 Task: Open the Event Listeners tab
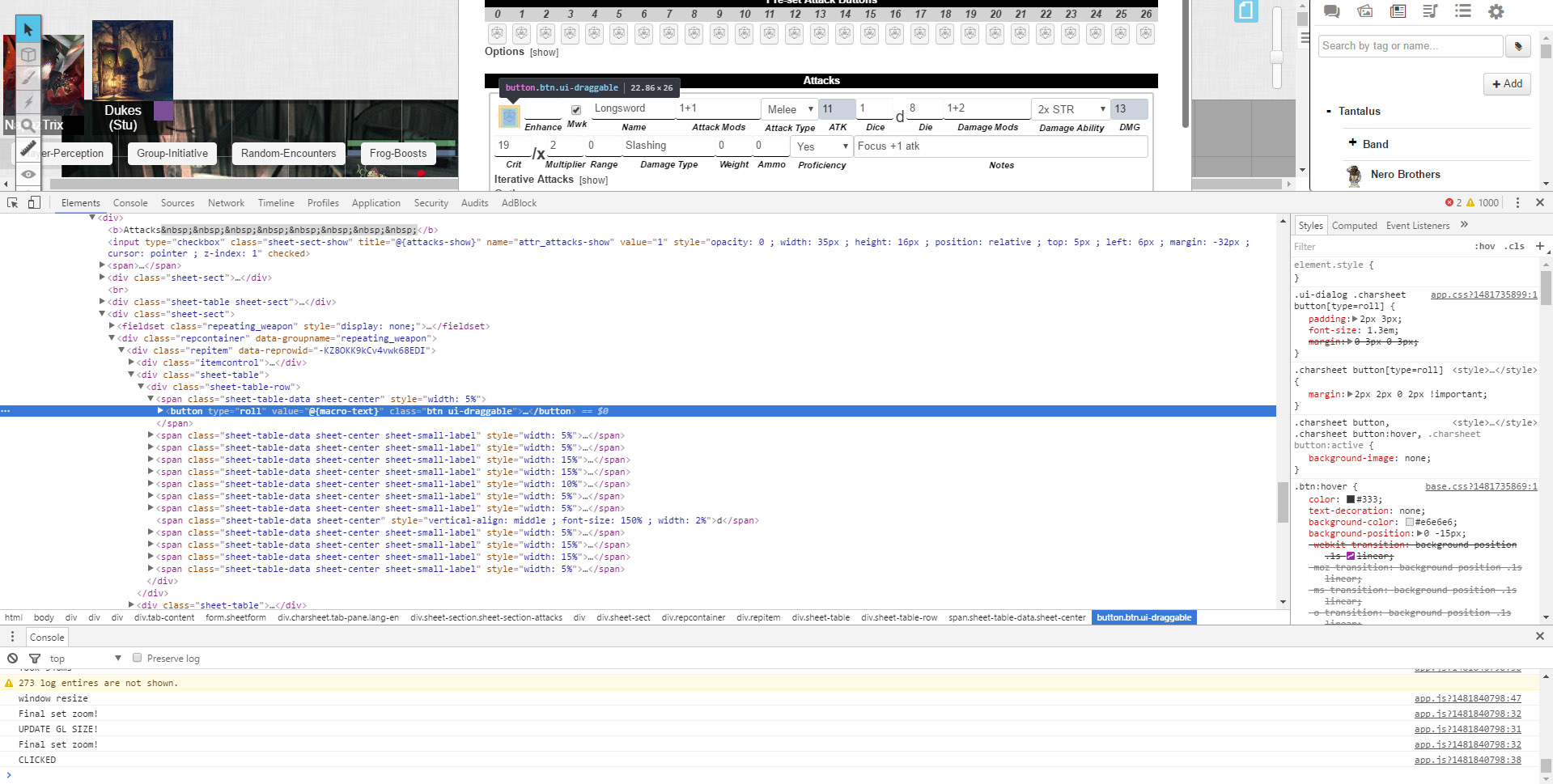(1417, 226)
